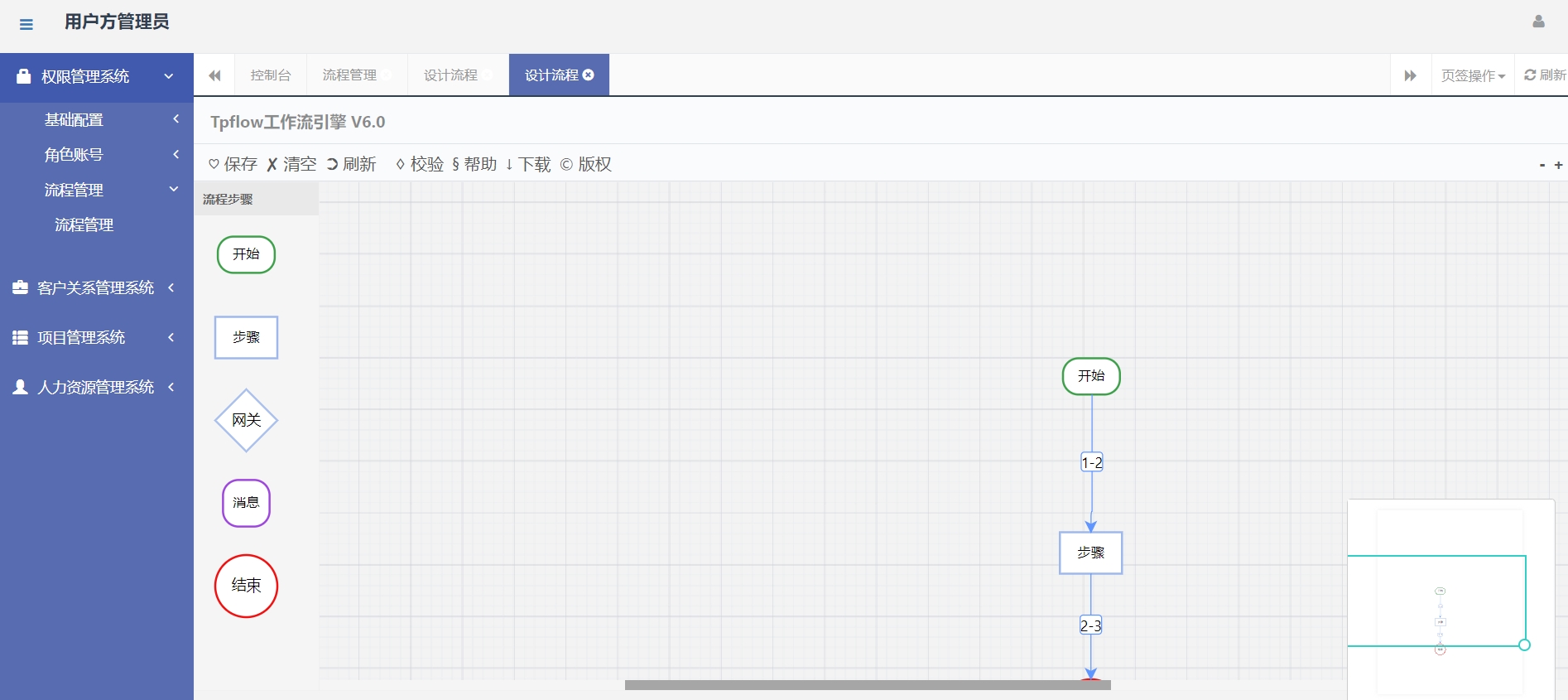Open the 页签操作 dropdown
This screenshot has width=1568, height=700.
tap(1473, 75)
